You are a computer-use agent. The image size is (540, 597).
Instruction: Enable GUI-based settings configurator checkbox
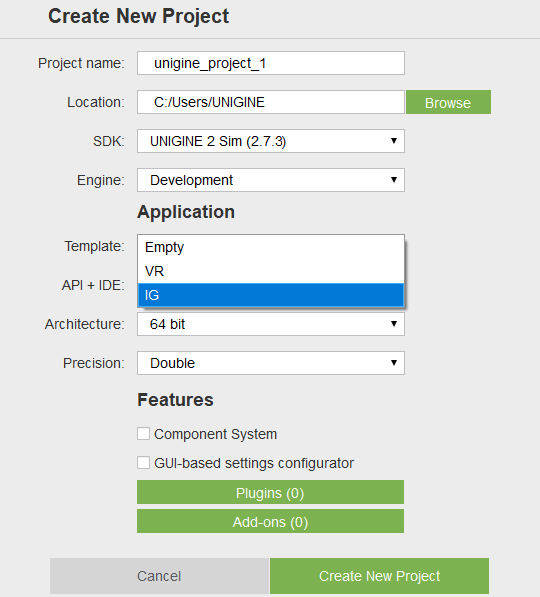[143, 463]
